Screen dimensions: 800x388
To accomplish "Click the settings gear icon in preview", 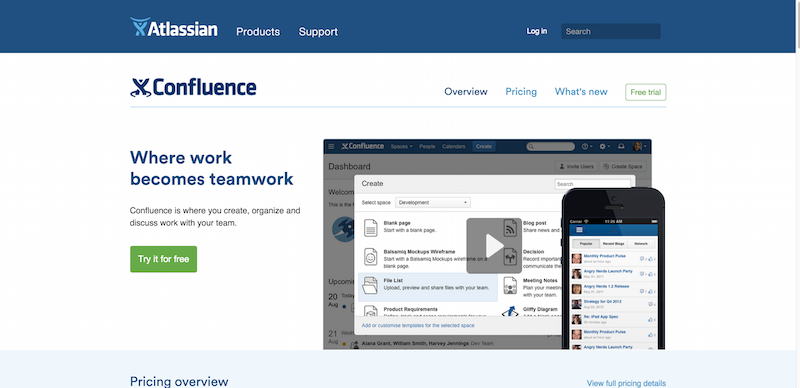I will 604,147.
